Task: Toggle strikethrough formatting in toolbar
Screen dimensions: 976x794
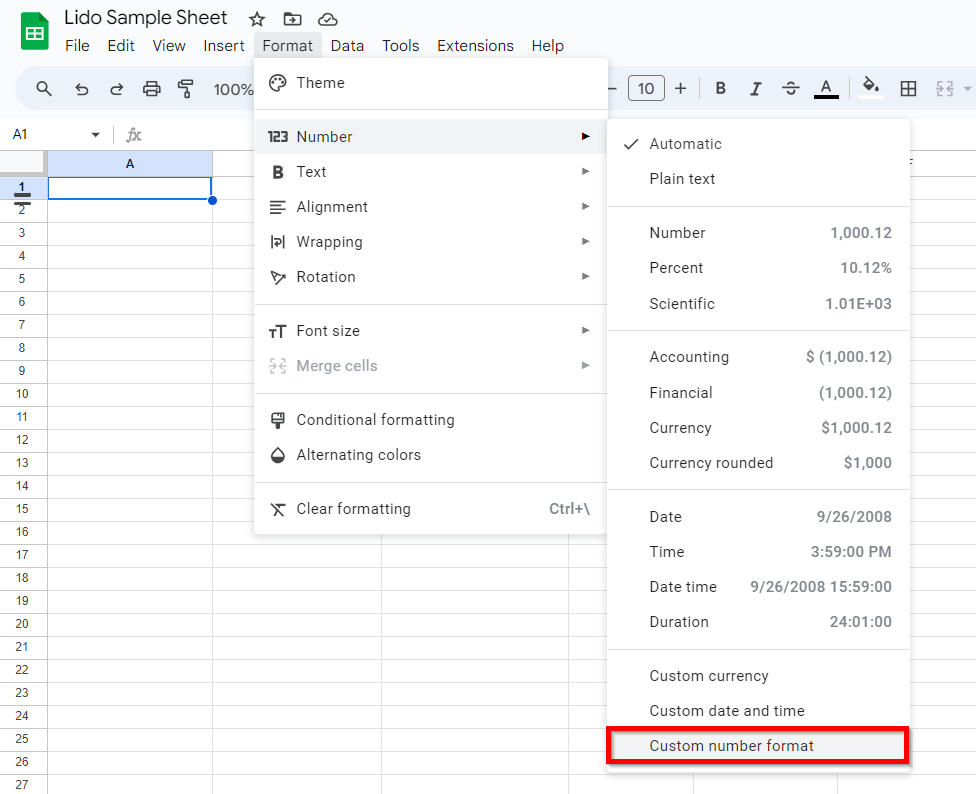Action: click(x=791, y=89)
